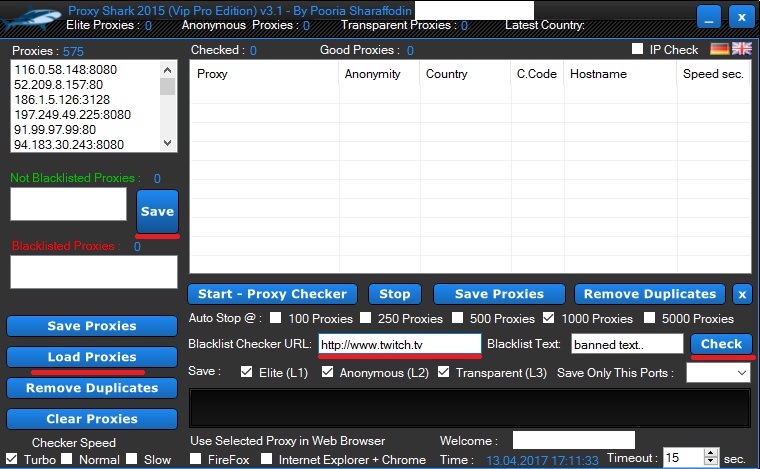
Task: Click the German flag language icon
Action: click(719, 48)
